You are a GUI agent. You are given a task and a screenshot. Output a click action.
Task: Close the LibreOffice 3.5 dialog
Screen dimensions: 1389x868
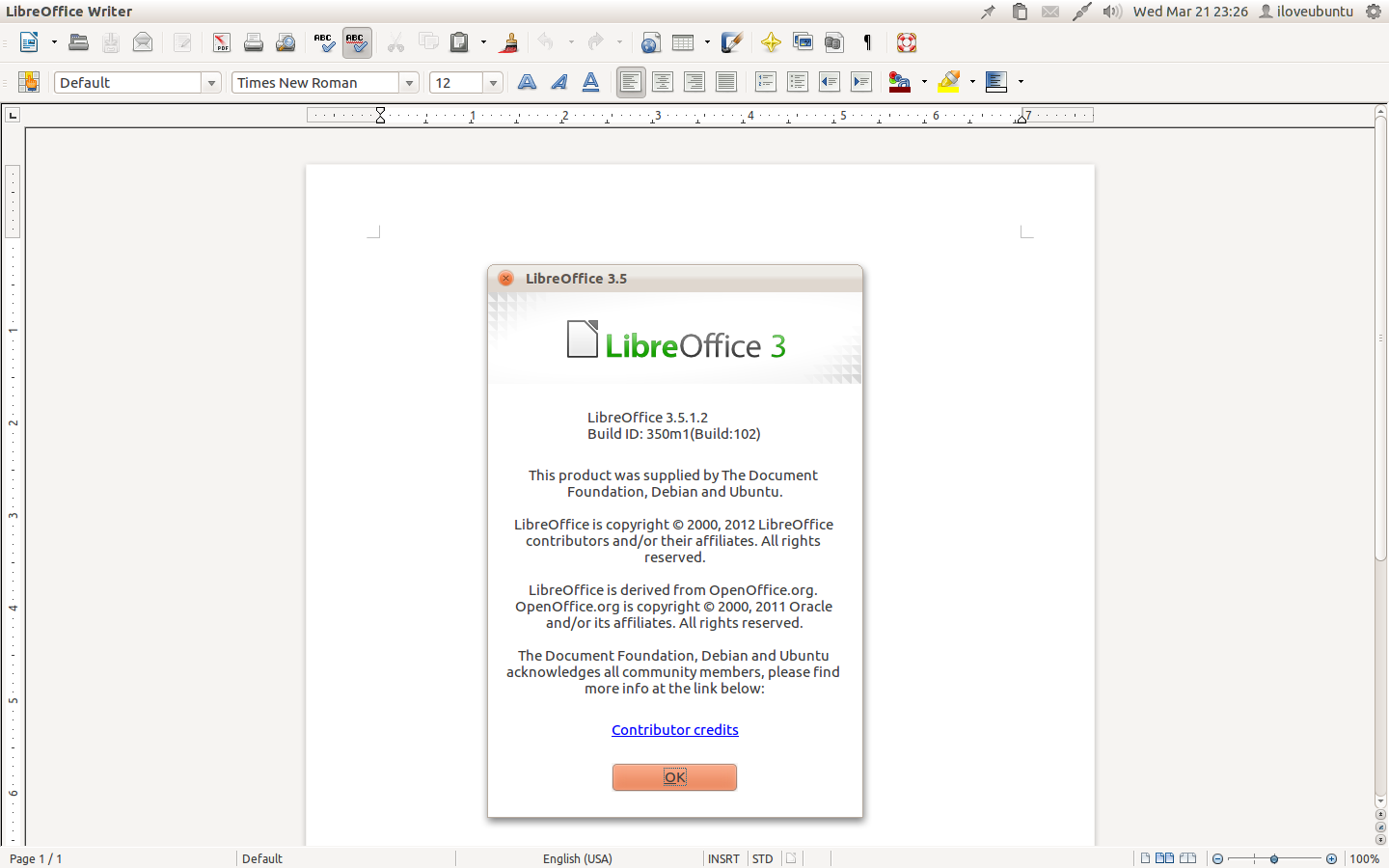click(x=505, y=279)
